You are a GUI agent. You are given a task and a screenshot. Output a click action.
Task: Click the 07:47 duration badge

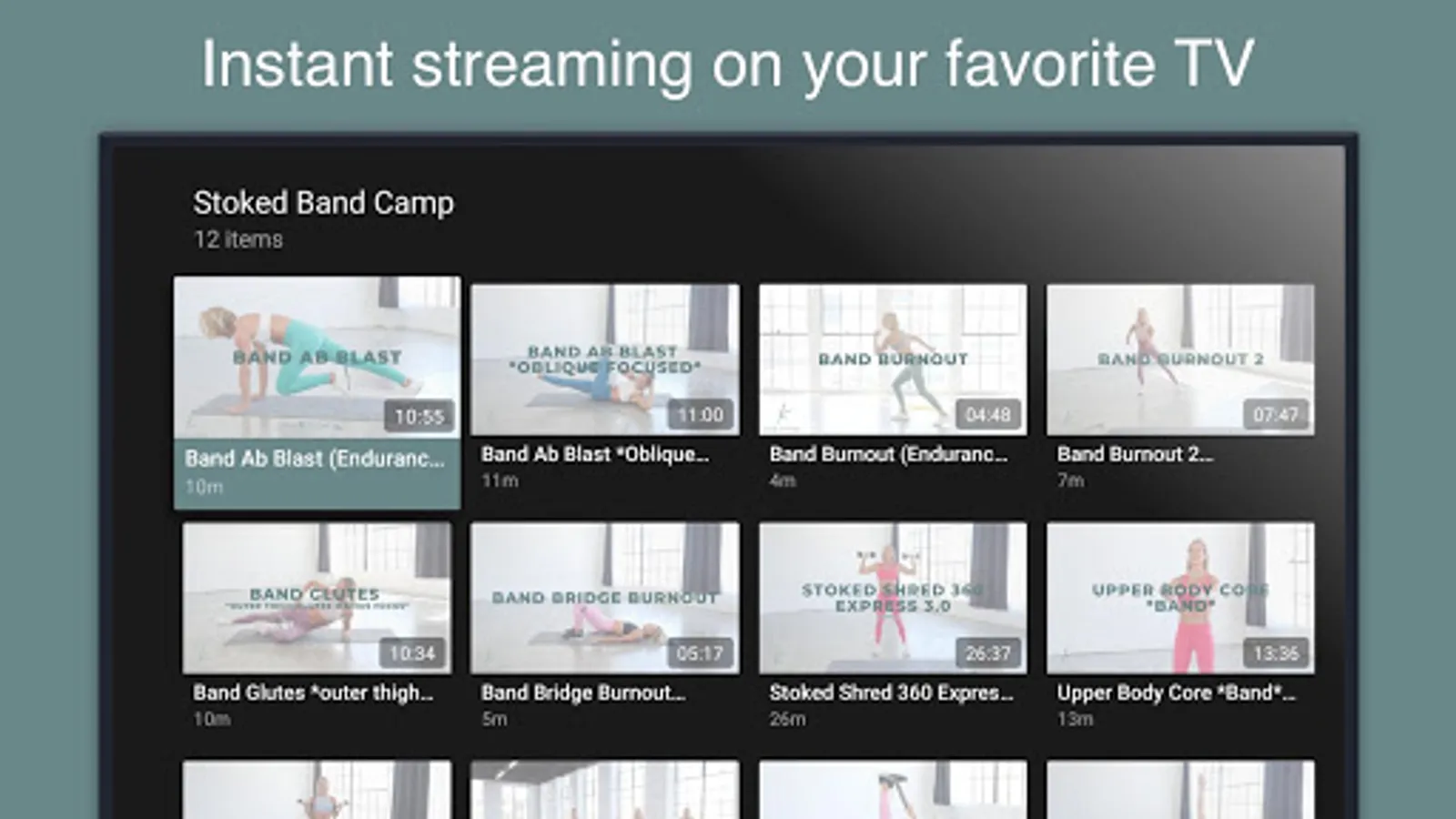pos(1275,415)
